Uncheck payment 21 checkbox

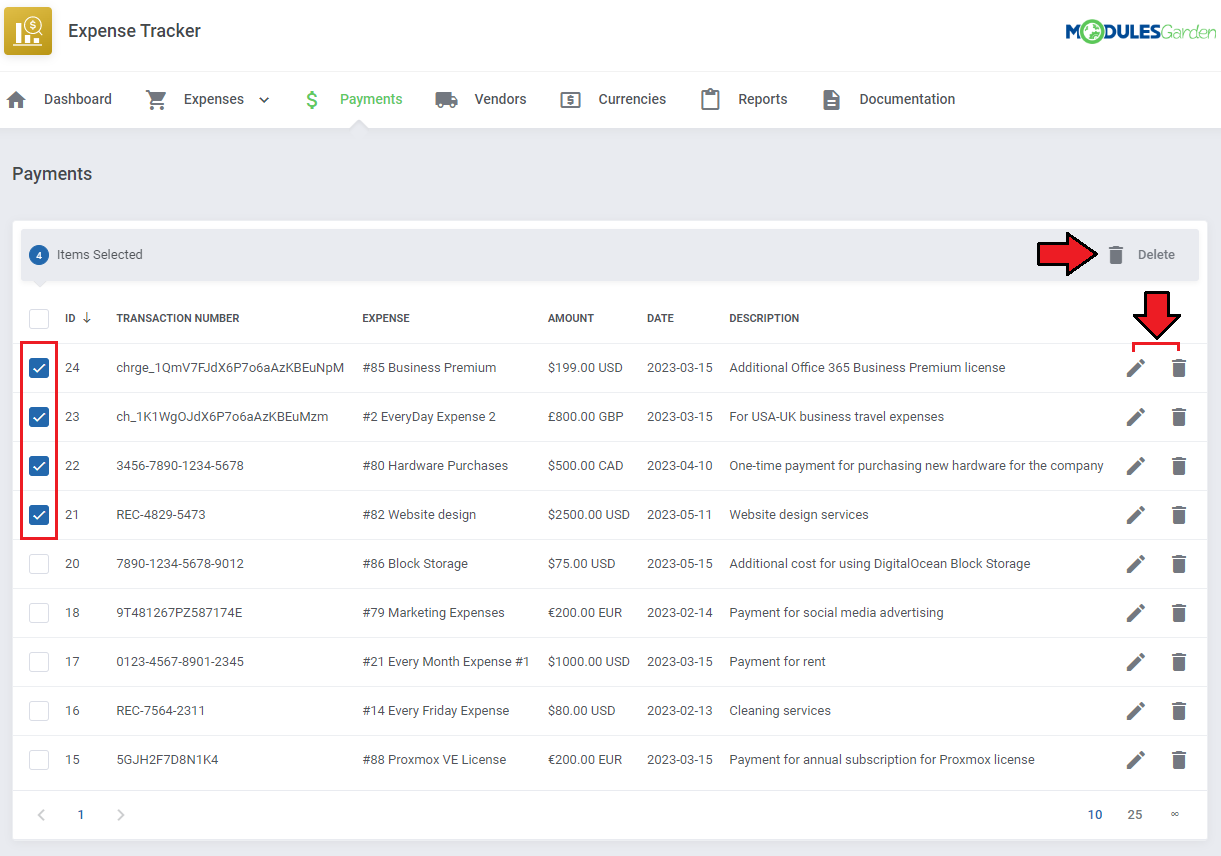point(39,515)
